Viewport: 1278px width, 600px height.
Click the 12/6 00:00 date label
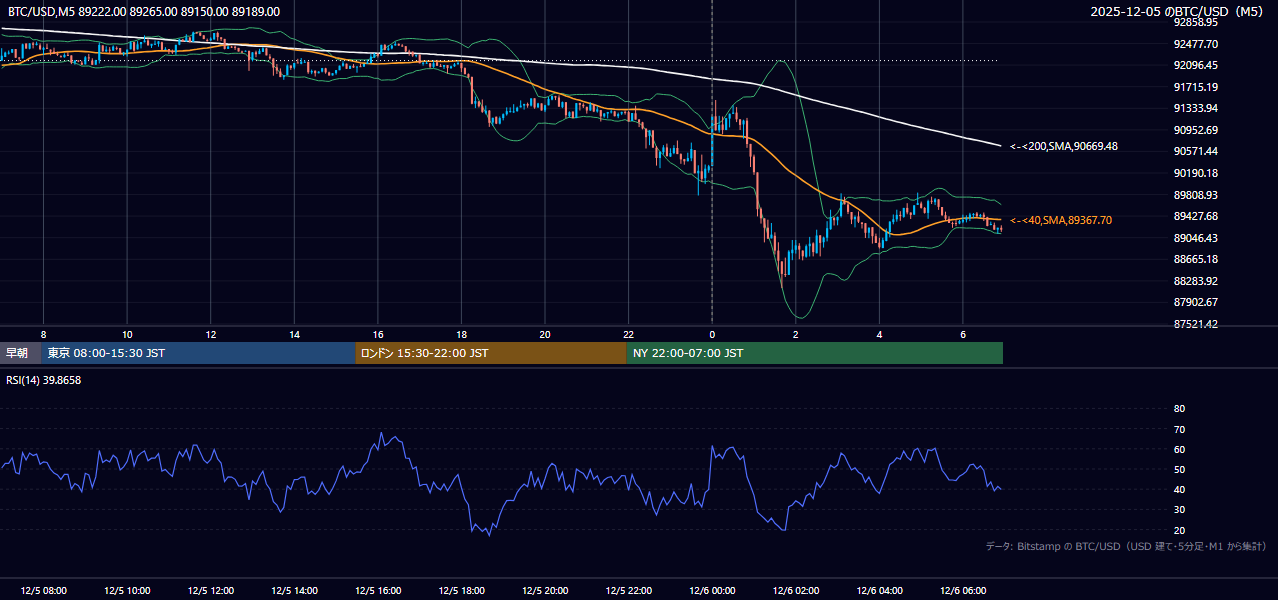pos(712,591)
